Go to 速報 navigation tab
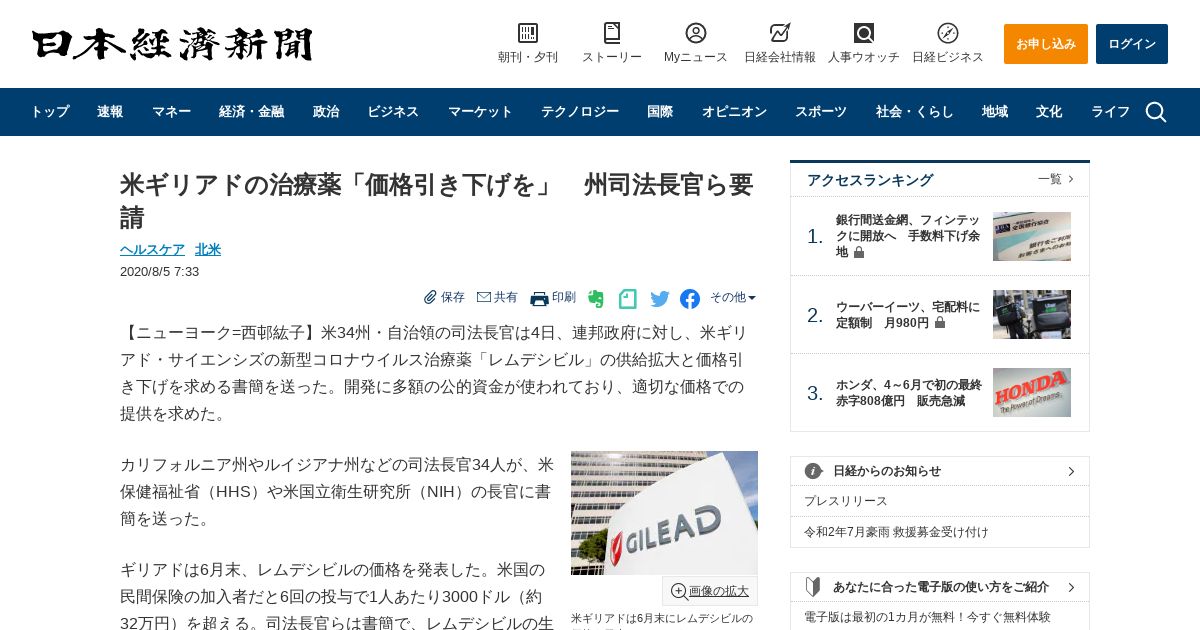1200x630 pixels. 110,112
